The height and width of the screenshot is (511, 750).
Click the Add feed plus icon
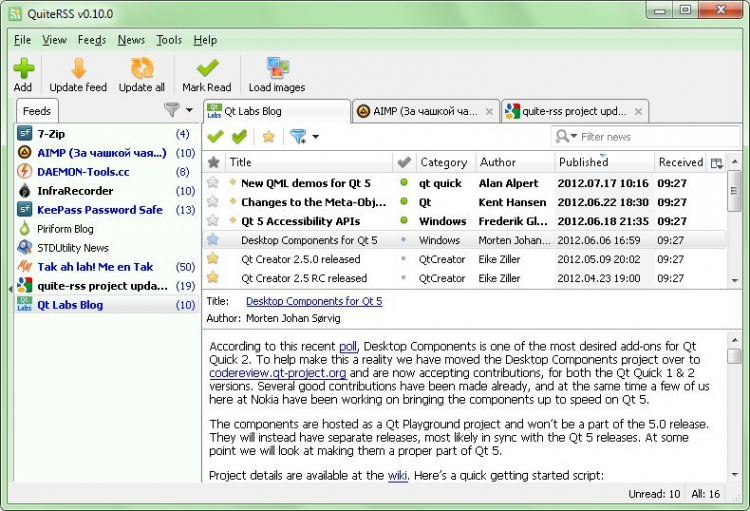[23, 68]
